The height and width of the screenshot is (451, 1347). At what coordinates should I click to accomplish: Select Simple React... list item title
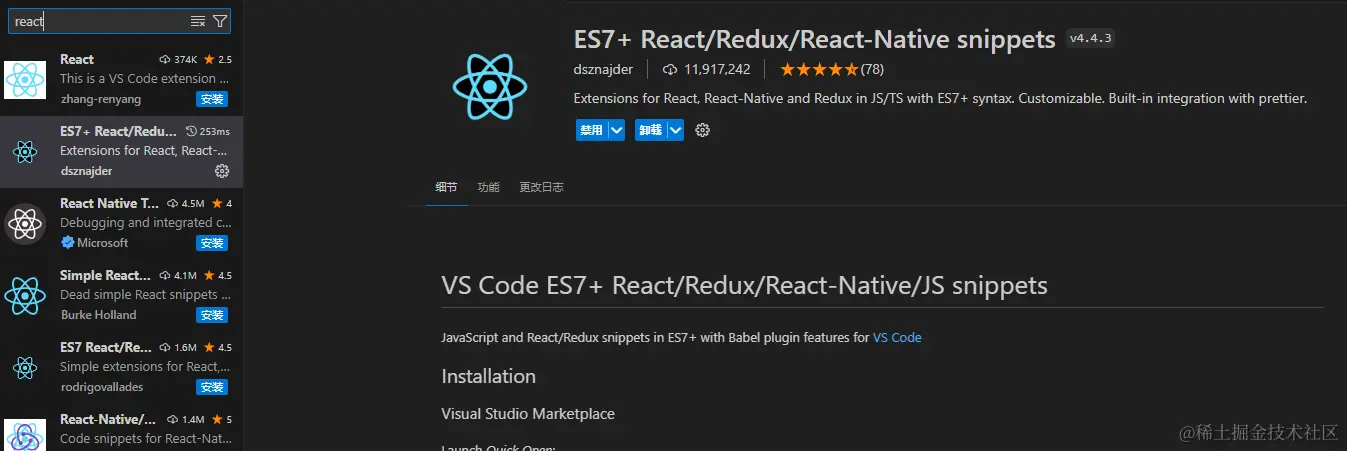pos(105,275)
